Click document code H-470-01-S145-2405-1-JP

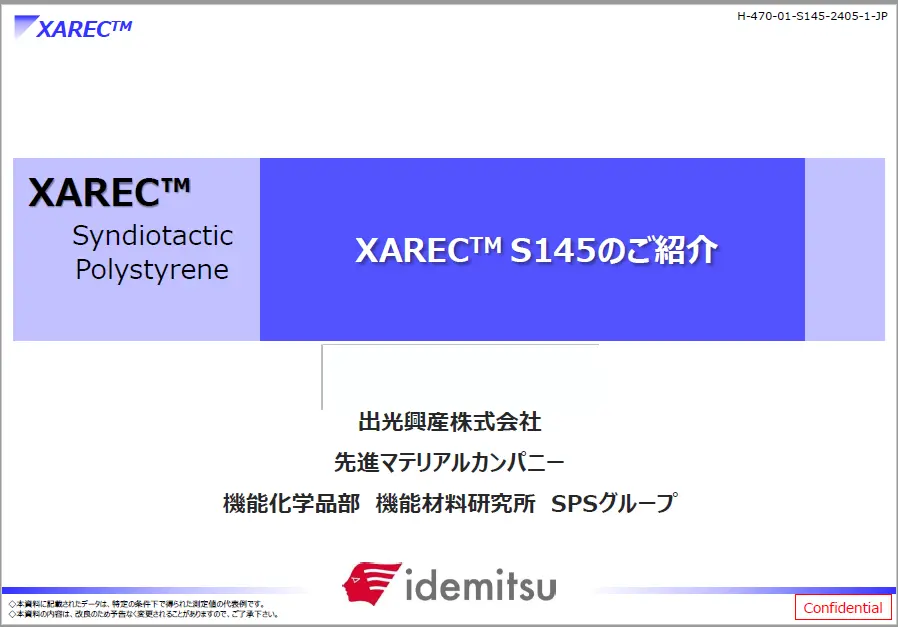(811, 16)
